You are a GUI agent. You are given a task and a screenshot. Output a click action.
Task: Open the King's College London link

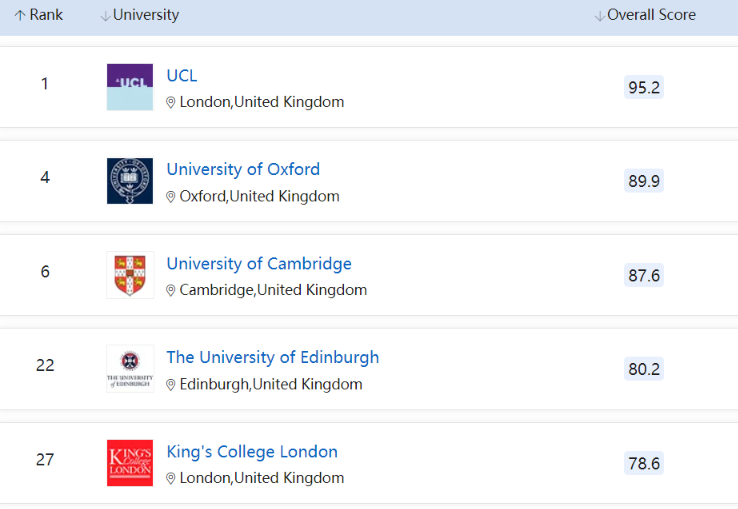coord(252,452)
